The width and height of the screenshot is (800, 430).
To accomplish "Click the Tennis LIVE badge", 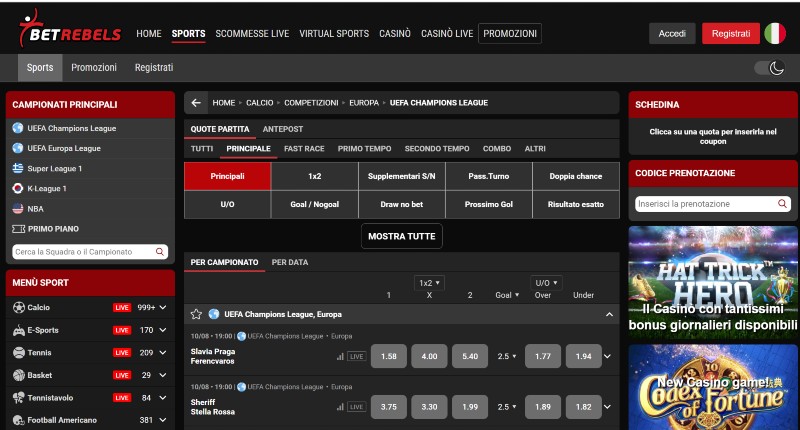I will coord(122,352).
